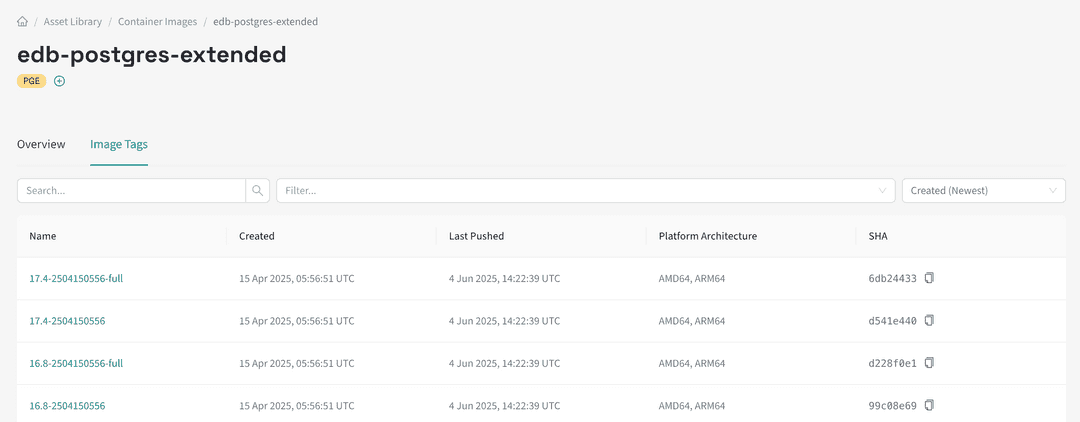Click edb-postgres-extended breadcrumb text
The height and width of the screenshot is (422, 1080).
266,21
